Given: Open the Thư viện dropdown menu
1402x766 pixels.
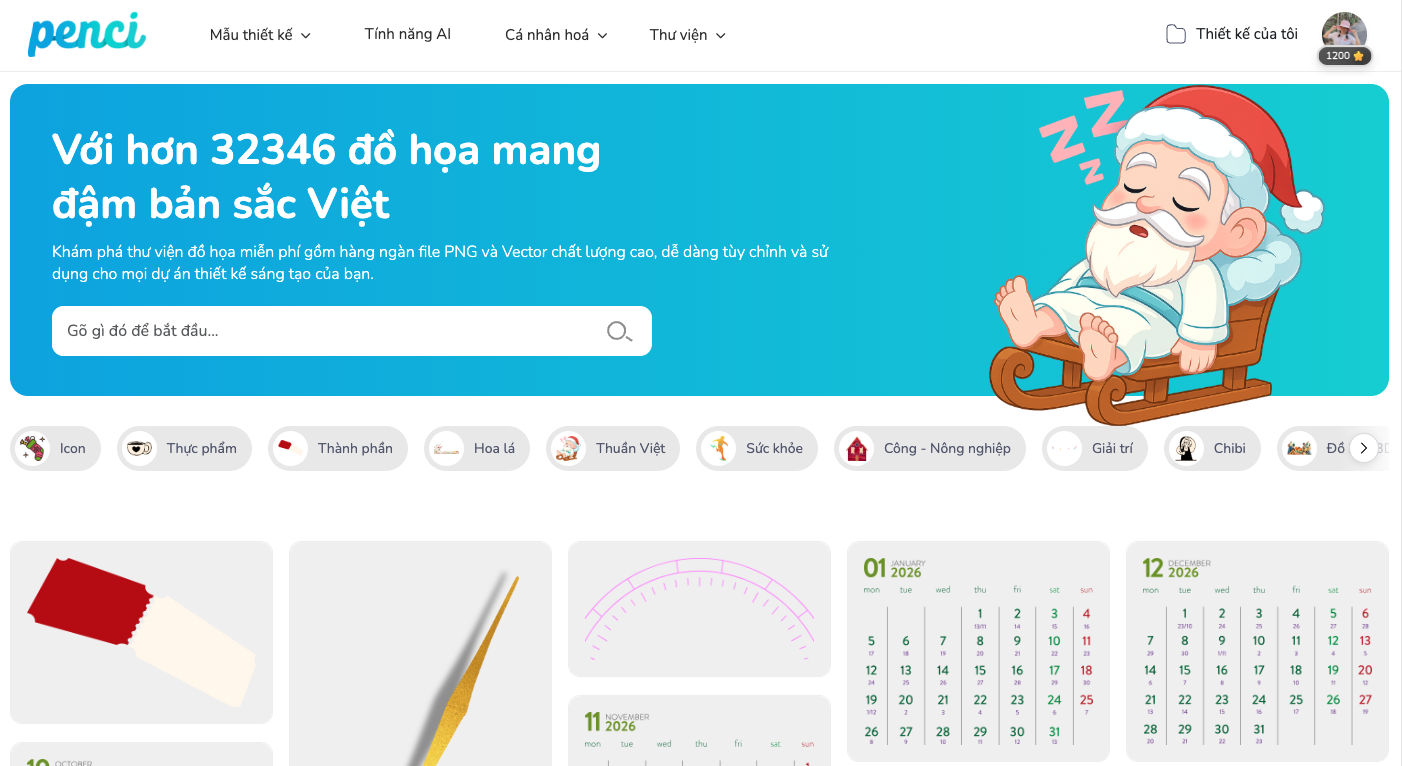Looking at the screenshot, I should pyautogui.click(x=687, y=35).
